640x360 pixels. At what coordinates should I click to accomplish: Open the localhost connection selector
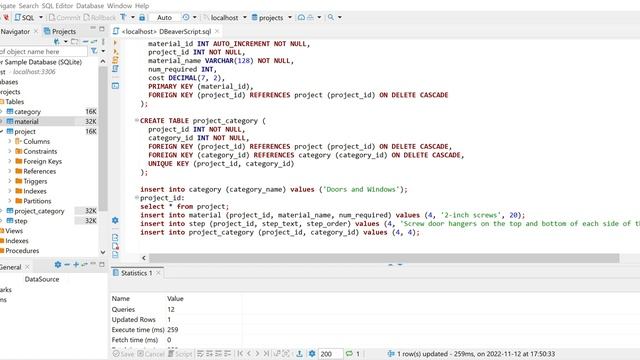tap(225, 18)
